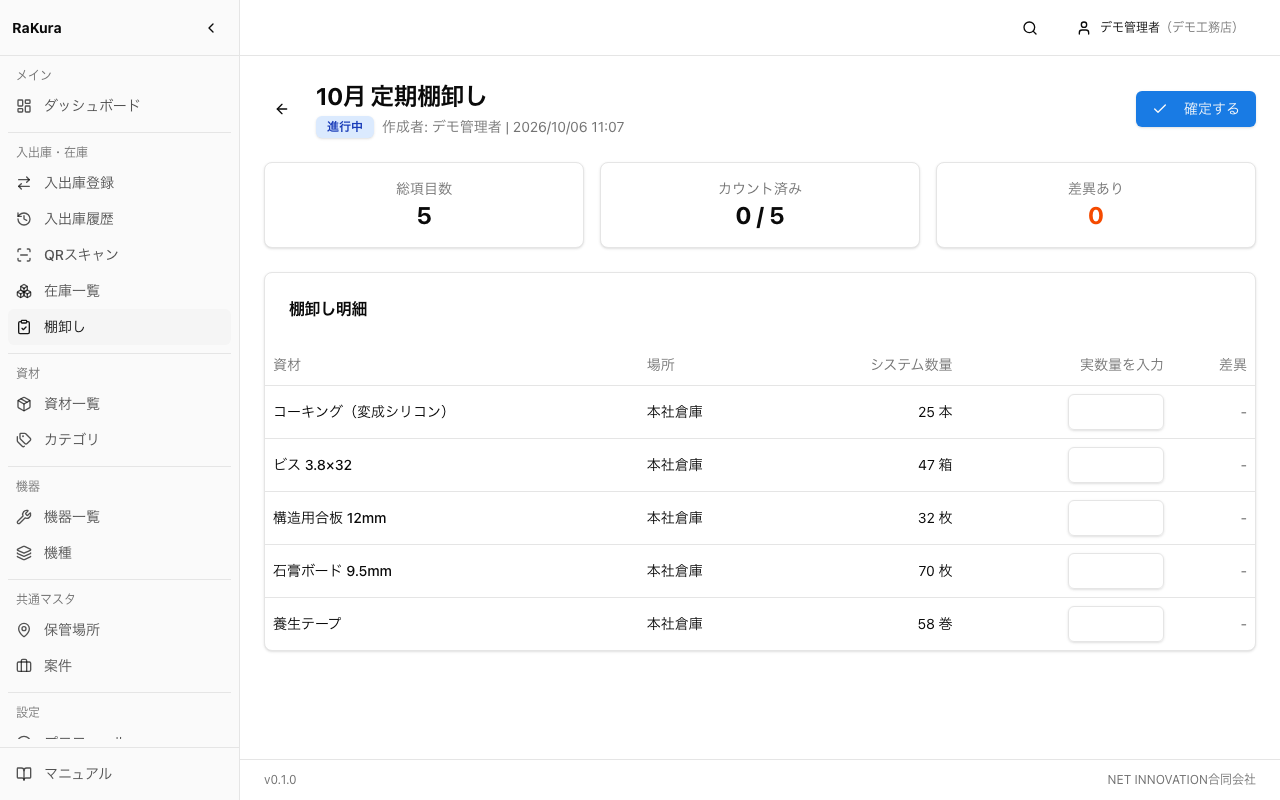Open the search magnifier icon in the header

(1030, 28)
